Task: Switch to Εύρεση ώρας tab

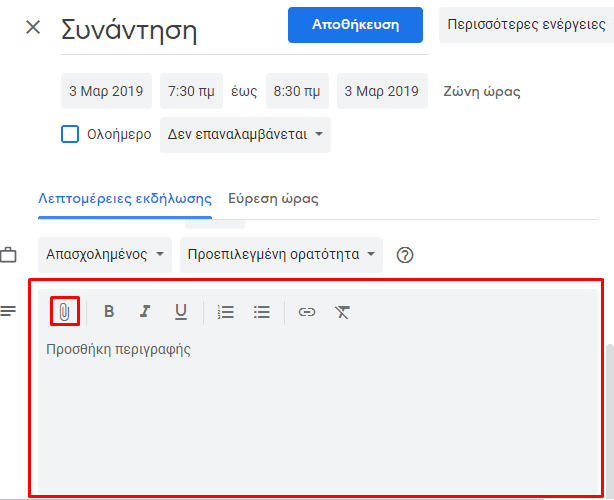Action: click(273, 199)
